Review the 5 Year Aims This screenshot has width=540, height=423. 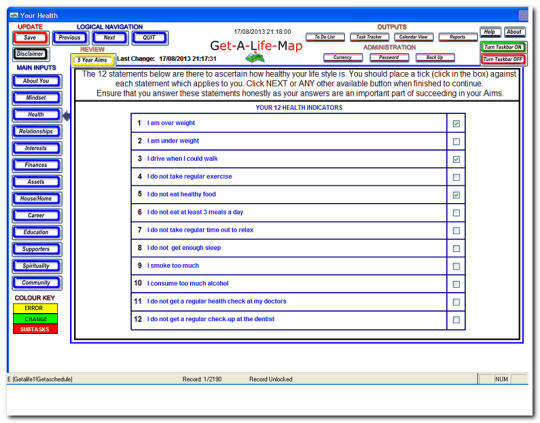(x=93, y=60)
